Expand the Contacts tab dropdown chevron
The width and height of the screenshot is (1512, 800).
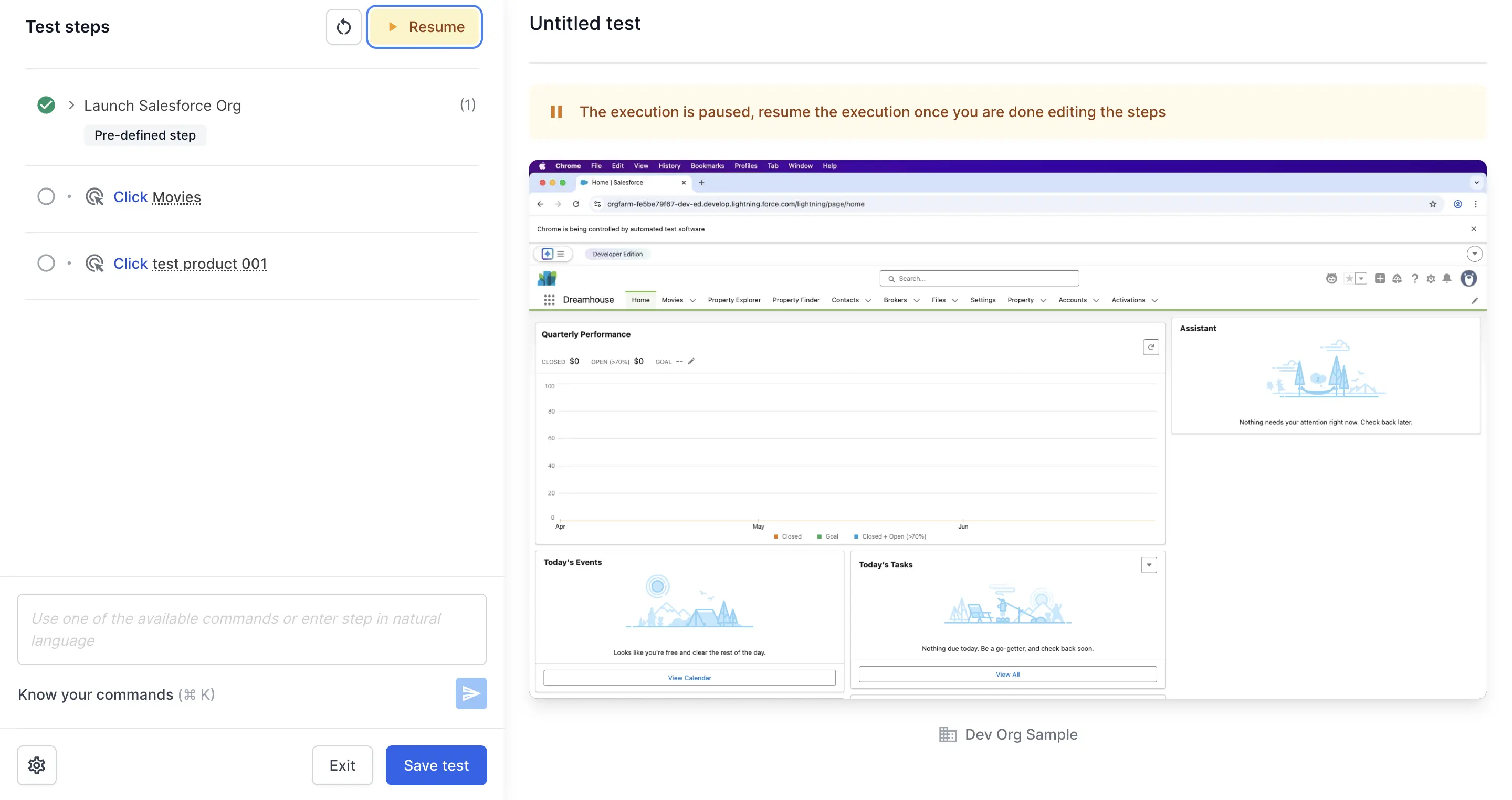coord(868,300)
